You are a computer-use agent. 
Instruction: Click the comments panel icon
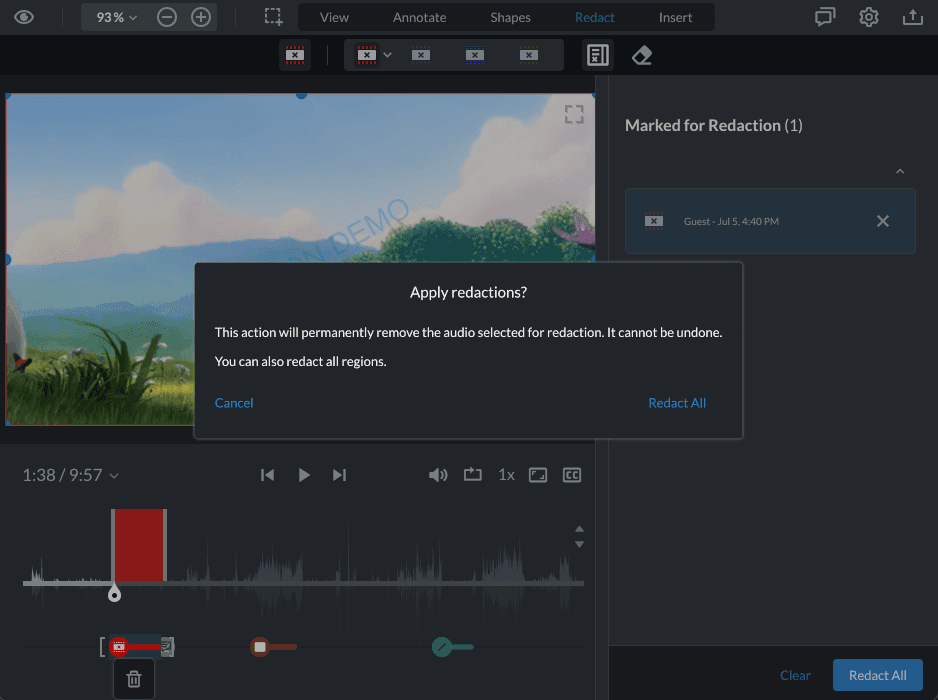tap(825, 17)
